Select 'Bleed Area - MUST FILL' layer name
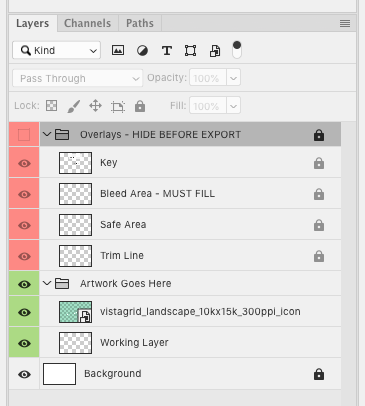 [x=157, y=194]
